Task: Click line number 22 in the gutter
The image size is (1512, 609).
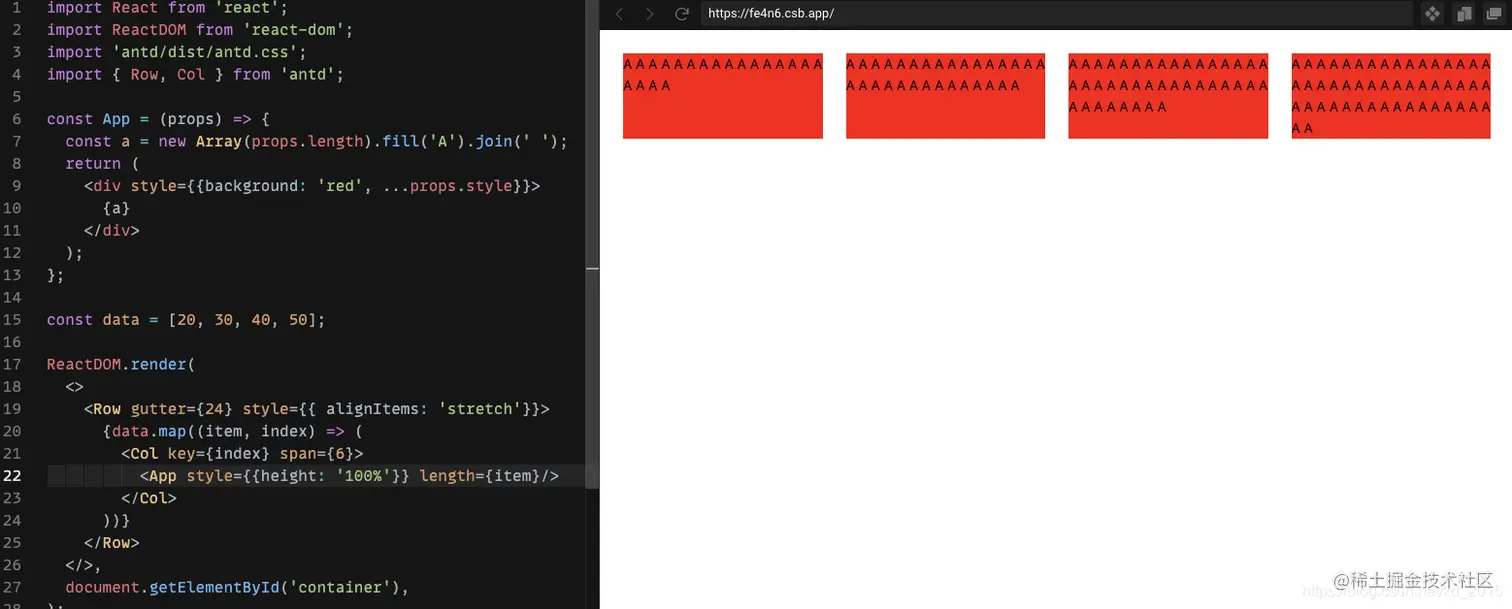Action: click(12, 476)
